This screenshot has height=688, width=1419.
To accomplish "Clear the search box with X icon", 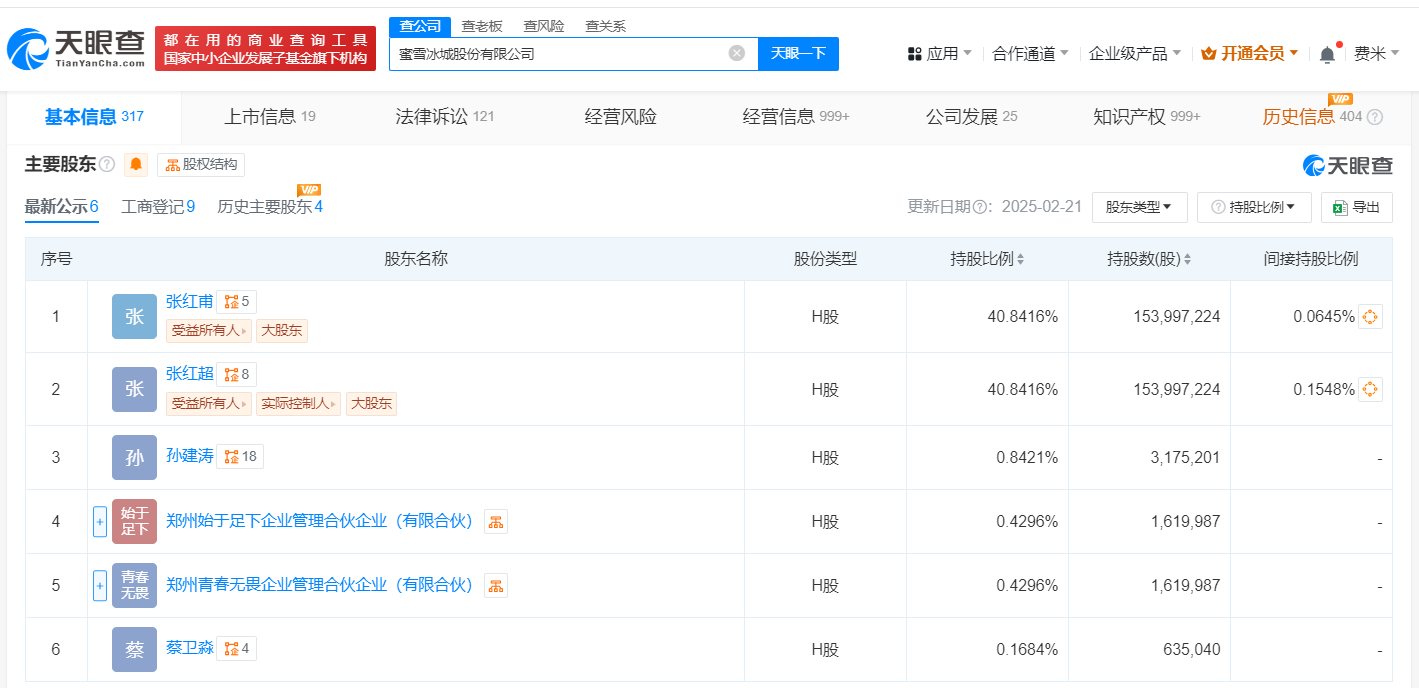I will coord(737,53).
